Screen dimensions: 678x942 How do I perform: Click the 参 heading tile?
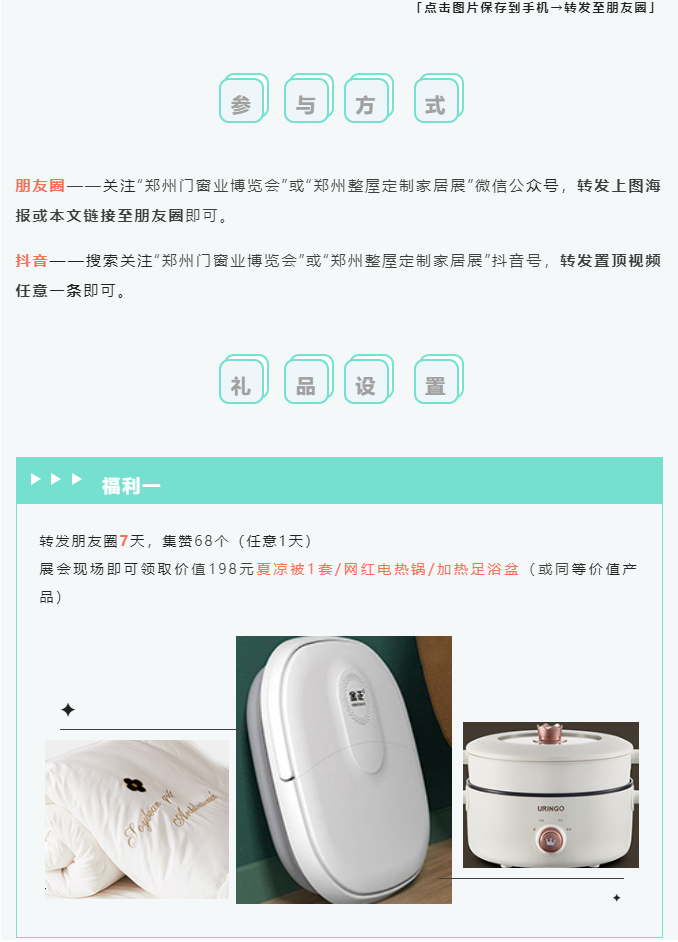click(243, 99)
